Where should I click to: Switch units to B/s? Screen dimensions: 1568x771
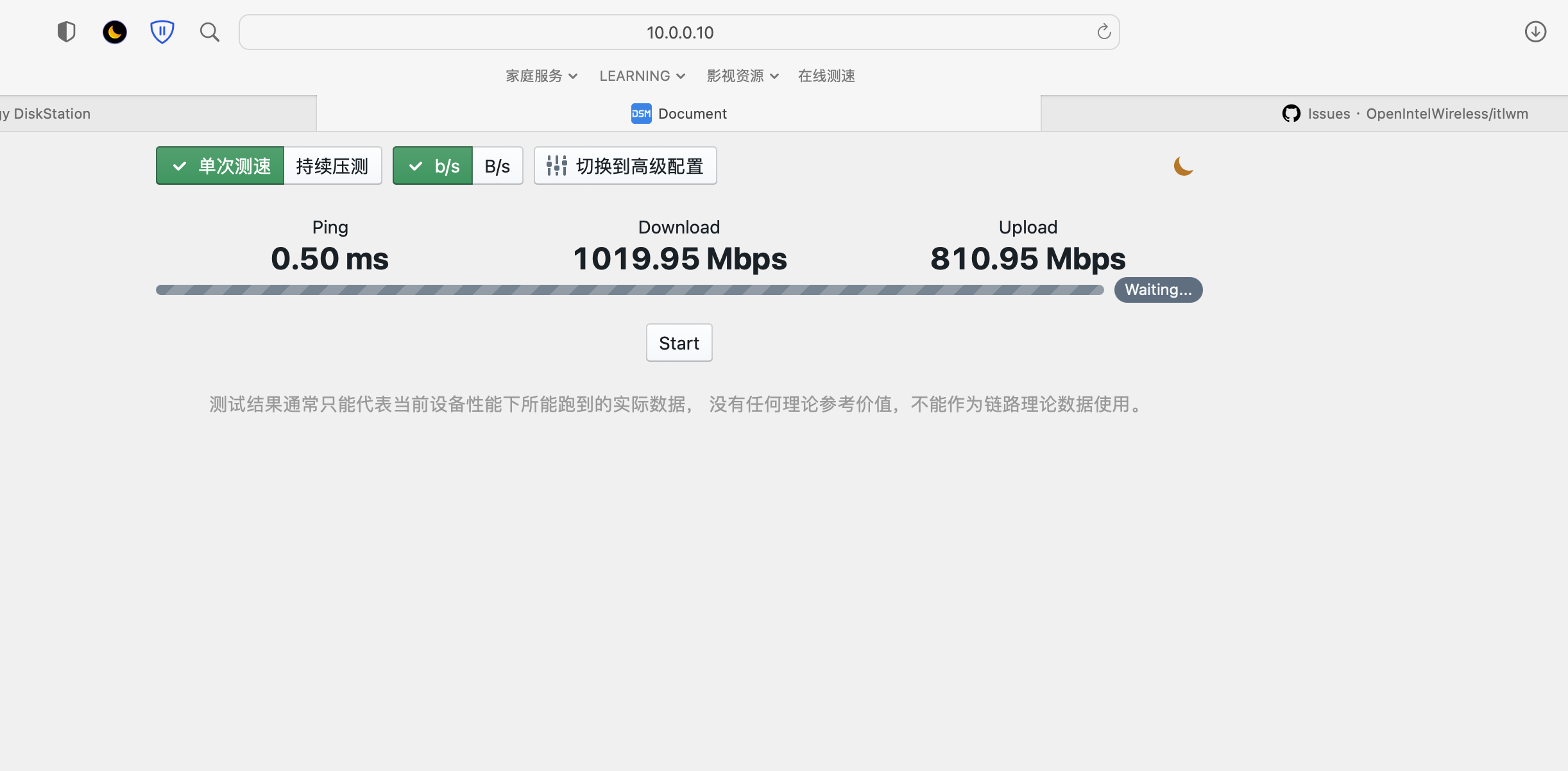tap(497, 165)
